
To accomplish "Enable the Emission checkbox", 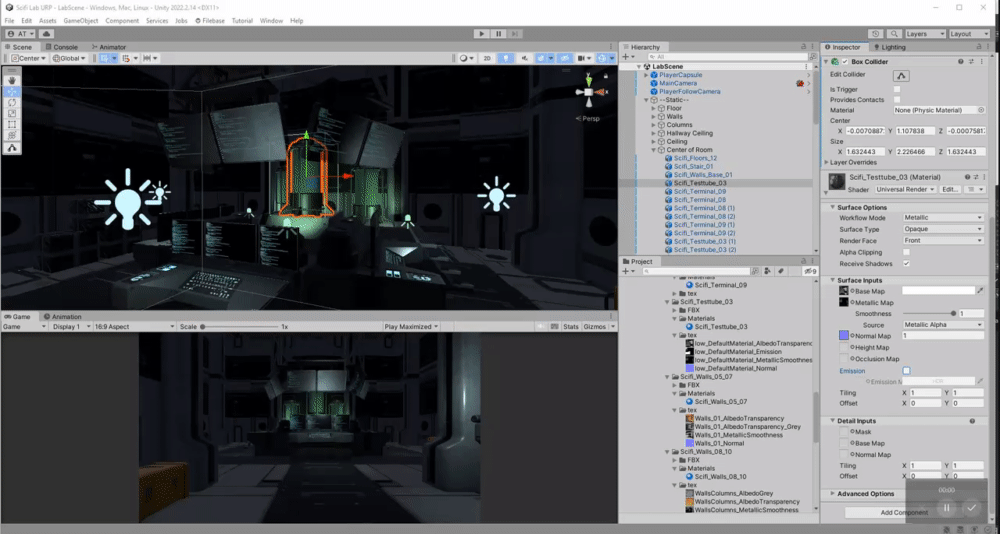I will (x=906, y=371).
